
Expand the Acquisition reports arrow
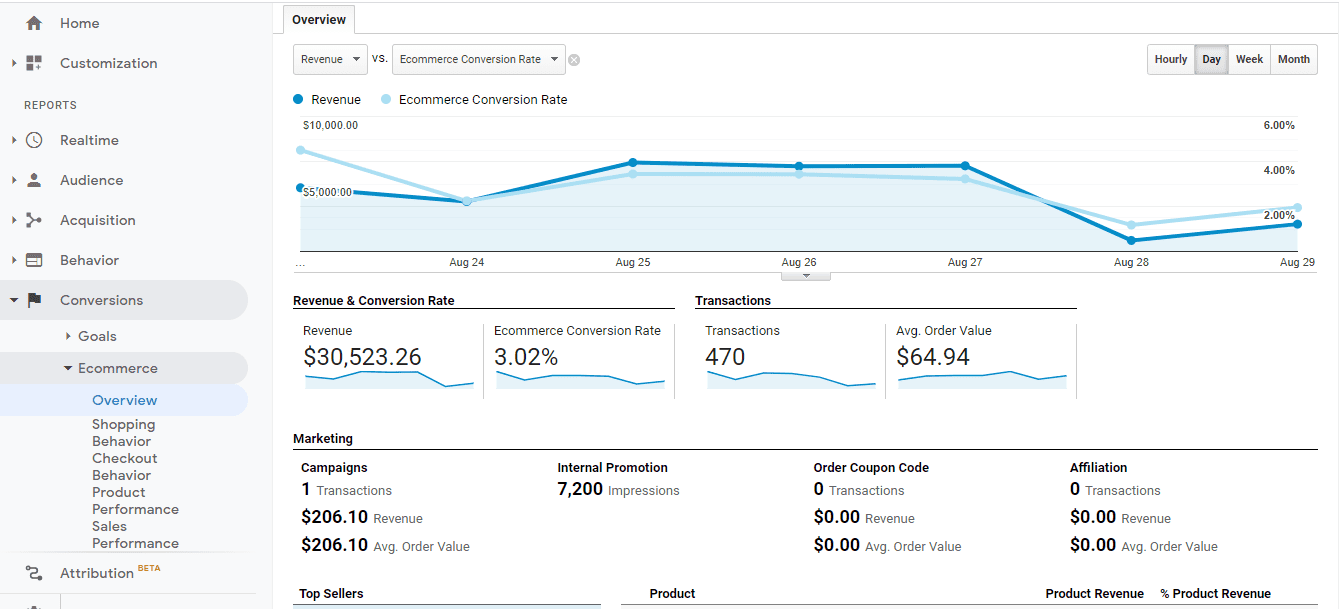pyautogui.click(x=14, y=220)
